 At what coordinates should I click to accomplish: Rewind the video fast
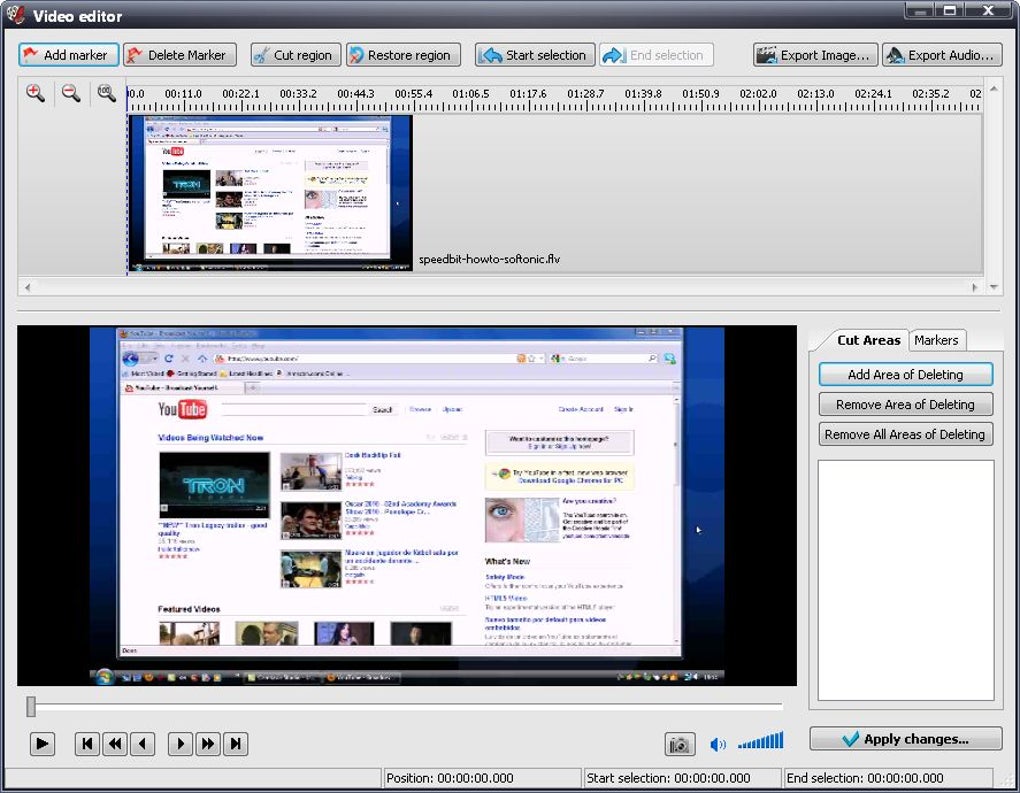click(115, 744)
